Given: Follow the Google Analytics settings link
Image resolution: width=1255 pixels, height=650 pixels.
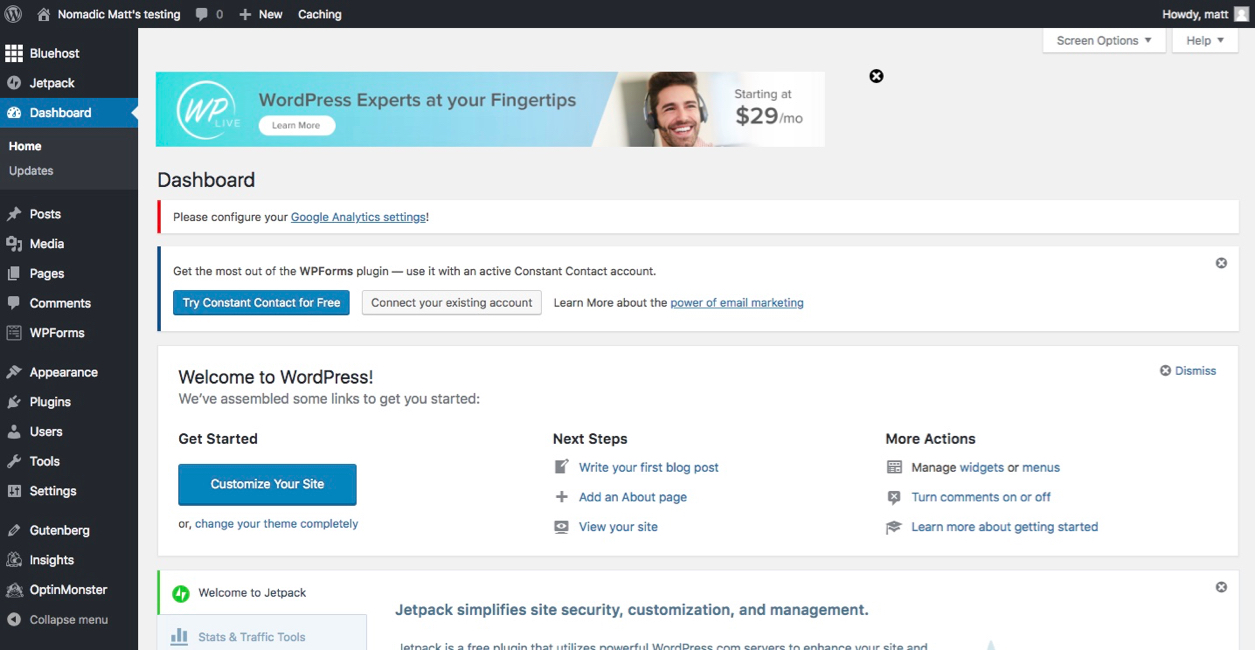Looking at the screenshot, I should coord(358,217).
